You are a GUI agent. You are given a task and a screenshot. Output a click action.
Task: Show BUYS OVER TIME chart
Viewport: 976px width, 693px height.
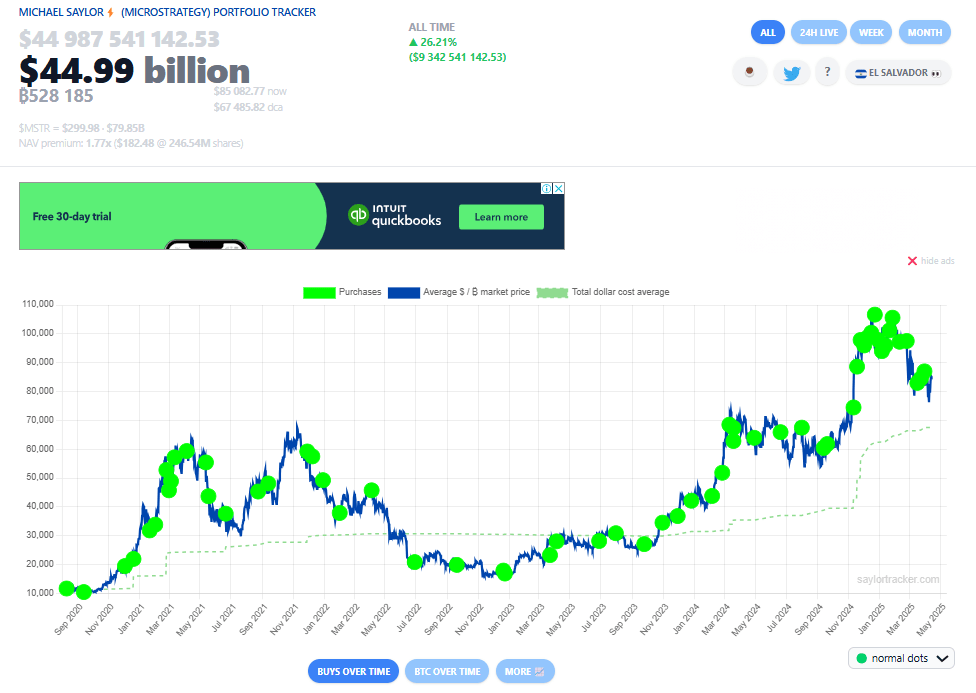[x=354, y=671]
